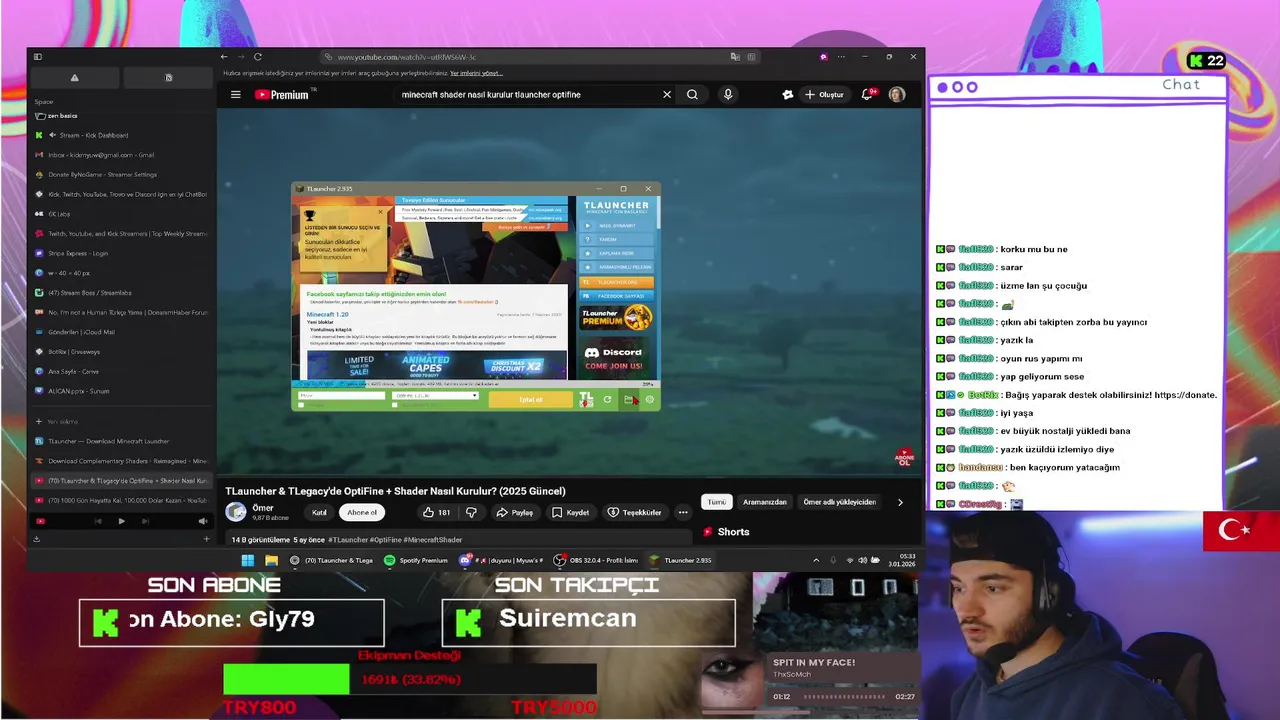Image resolution: width=1280 pixels, height=720 pixels.
Task: Open TLauncher Premium banner
Action: (x=616, y=317)
